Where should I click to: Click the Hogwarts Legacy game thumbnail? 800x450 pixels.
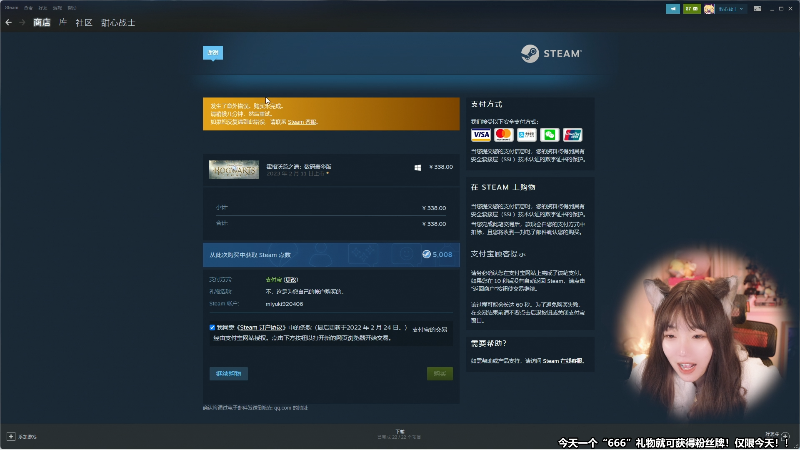coord(234,169)
